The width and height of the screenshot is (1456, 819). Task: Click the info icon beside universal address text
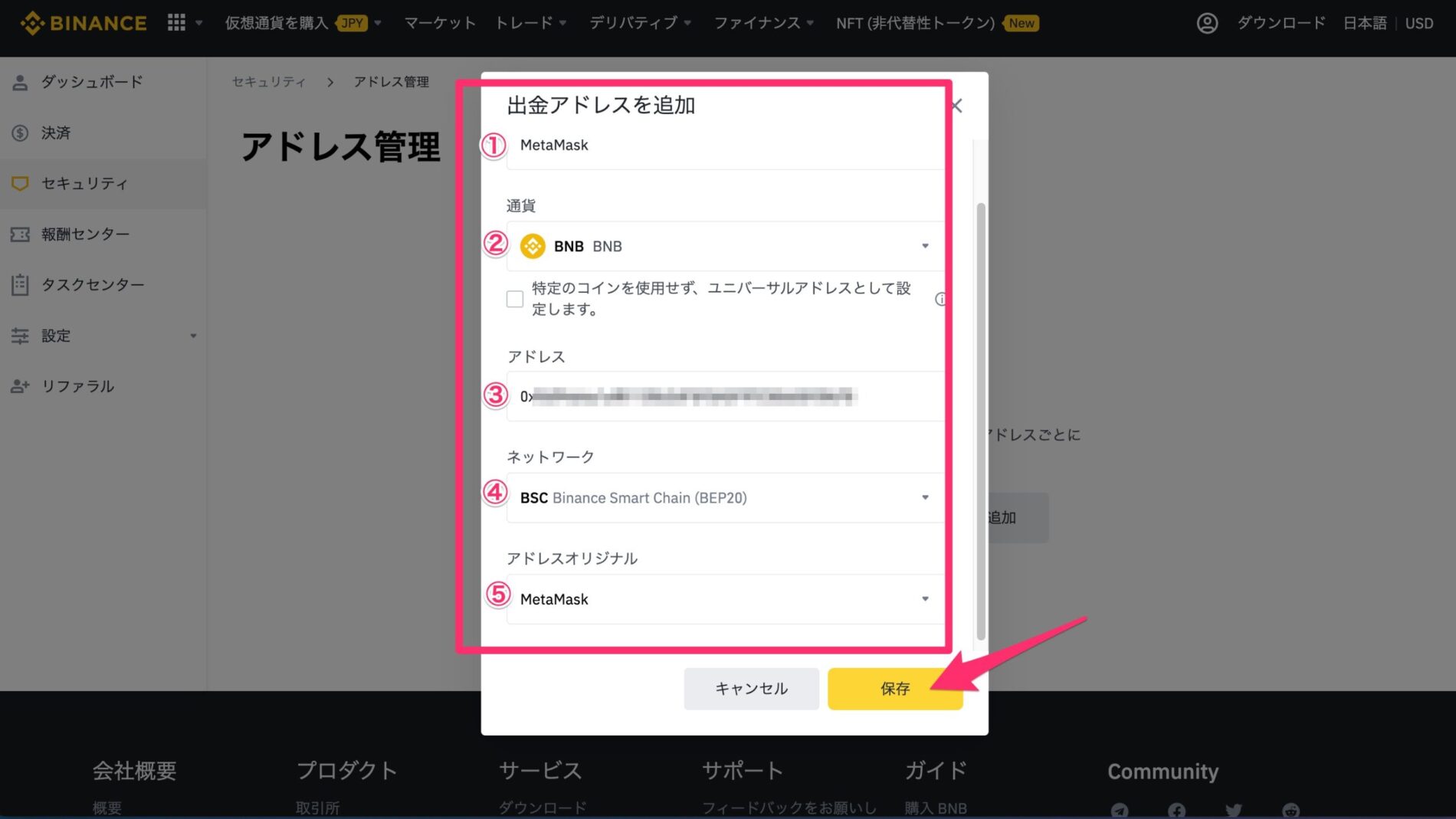(940, 299)
